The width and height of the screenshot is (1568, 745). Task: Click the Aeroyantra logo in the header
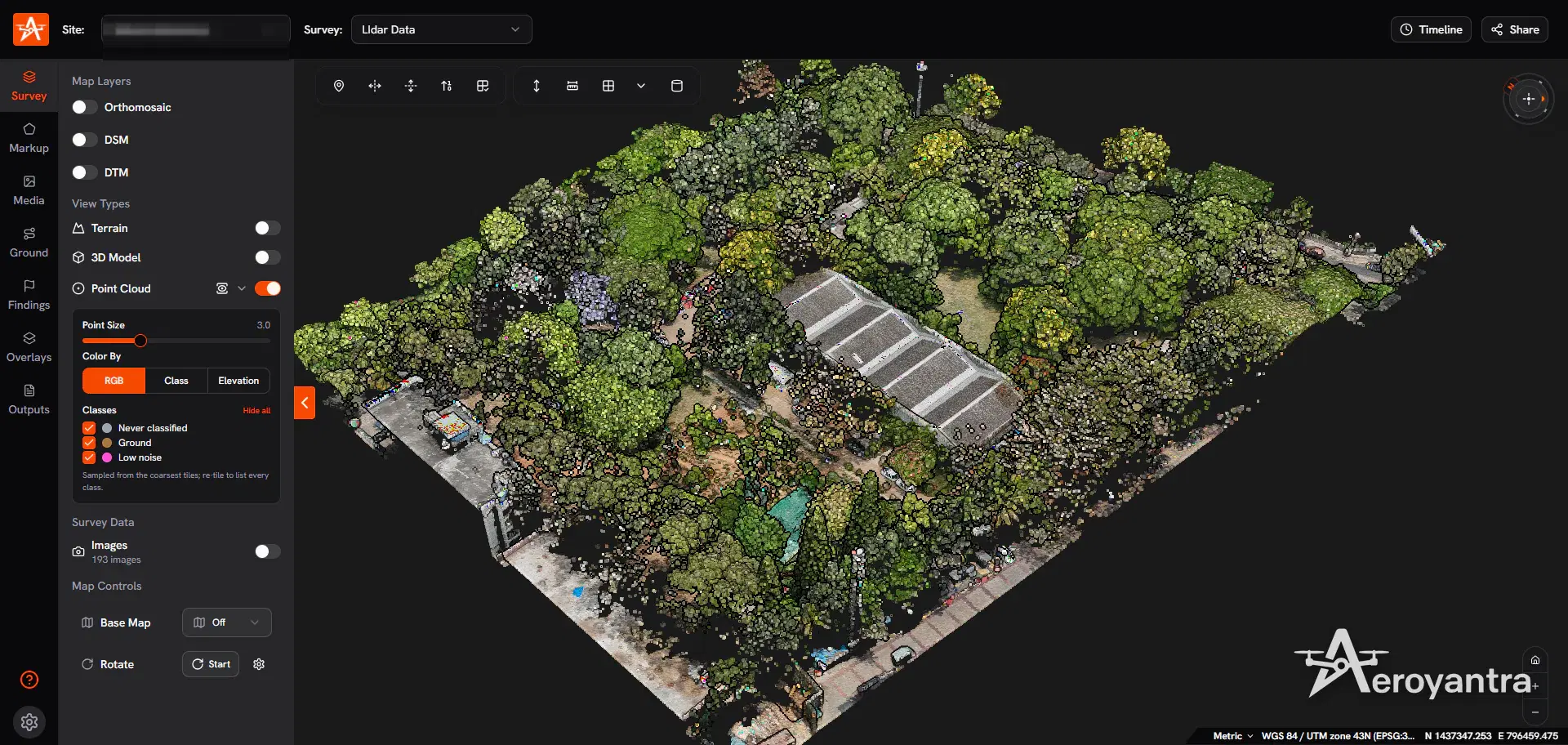(31, 29)
